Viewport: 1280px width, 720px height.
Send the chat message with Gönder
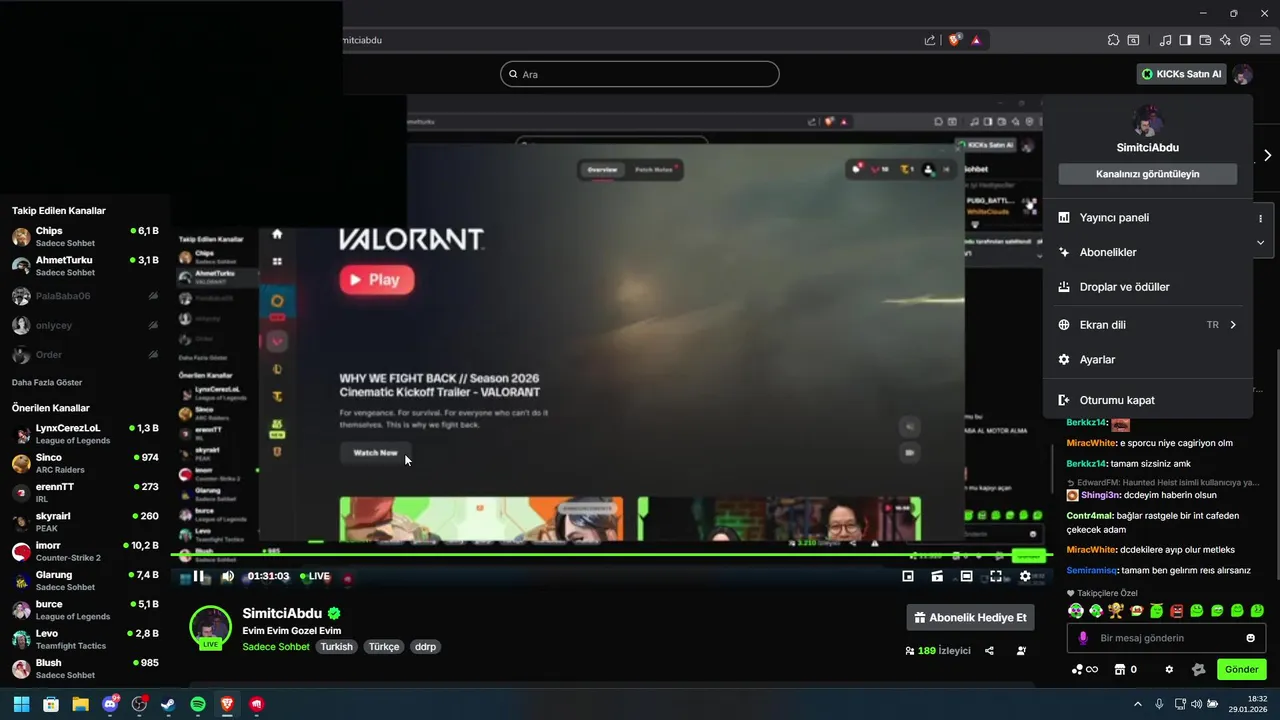tap(1241, 669)
